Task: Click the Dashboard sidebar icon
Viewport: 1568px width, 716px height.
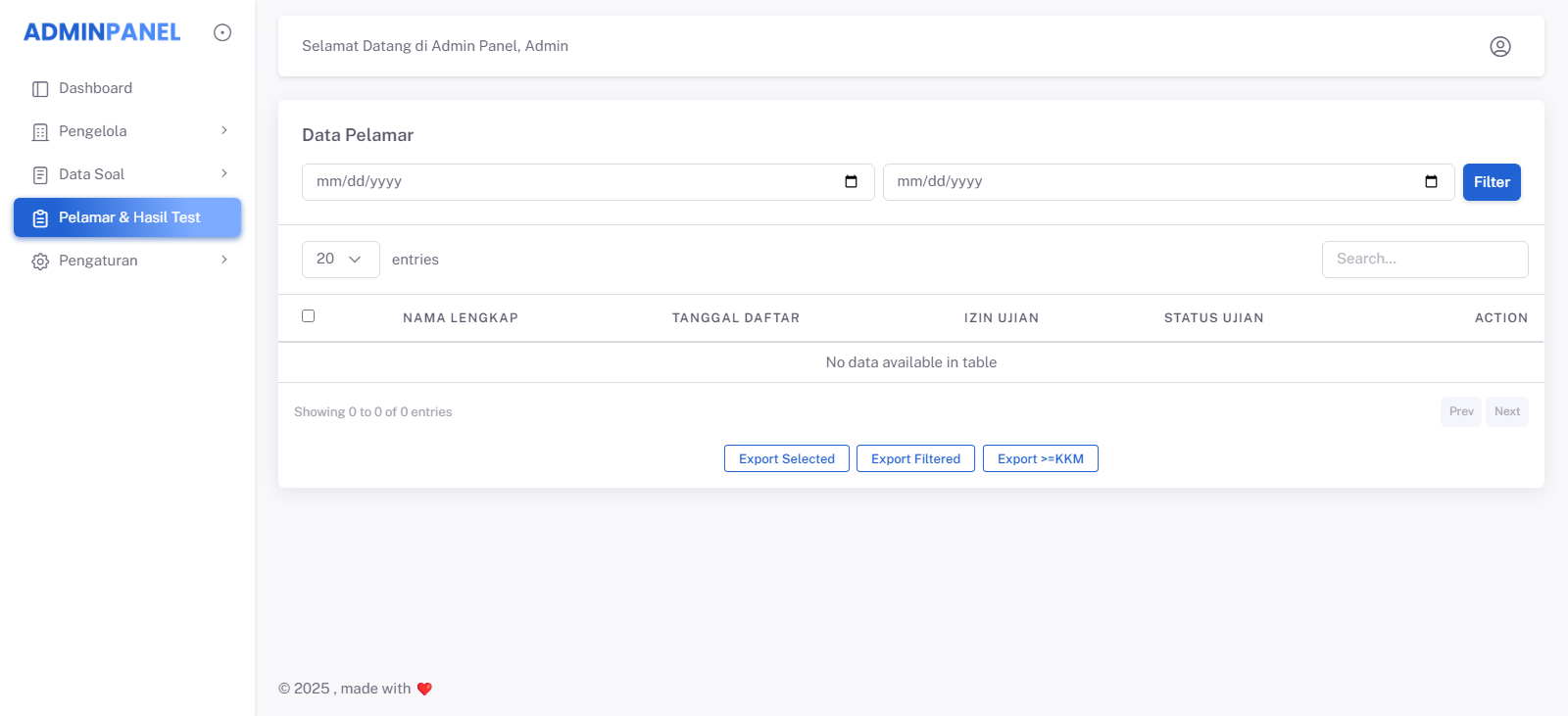Action: [x=40, y=89]
